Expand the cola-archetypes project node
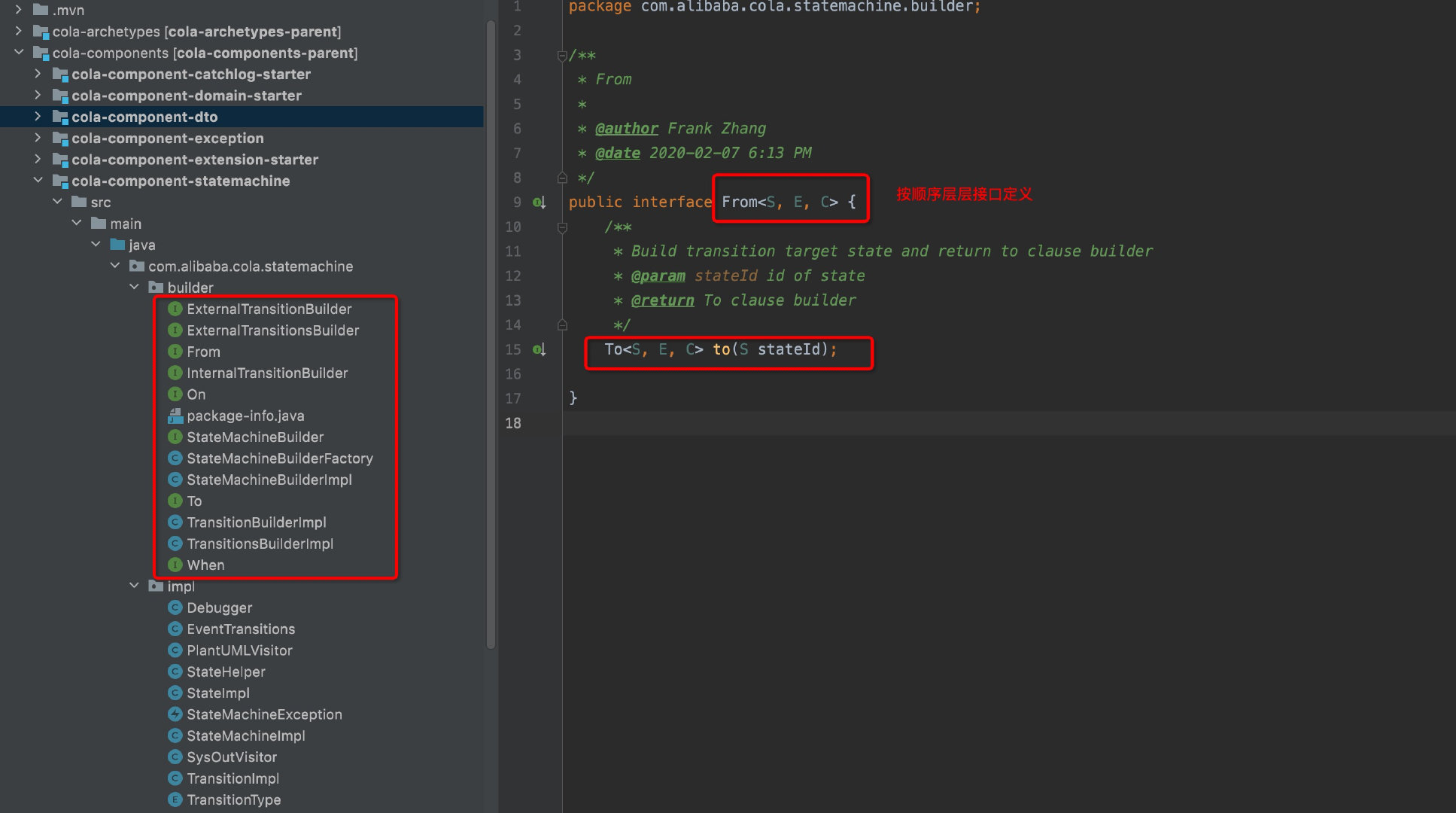 click(19, 31)
